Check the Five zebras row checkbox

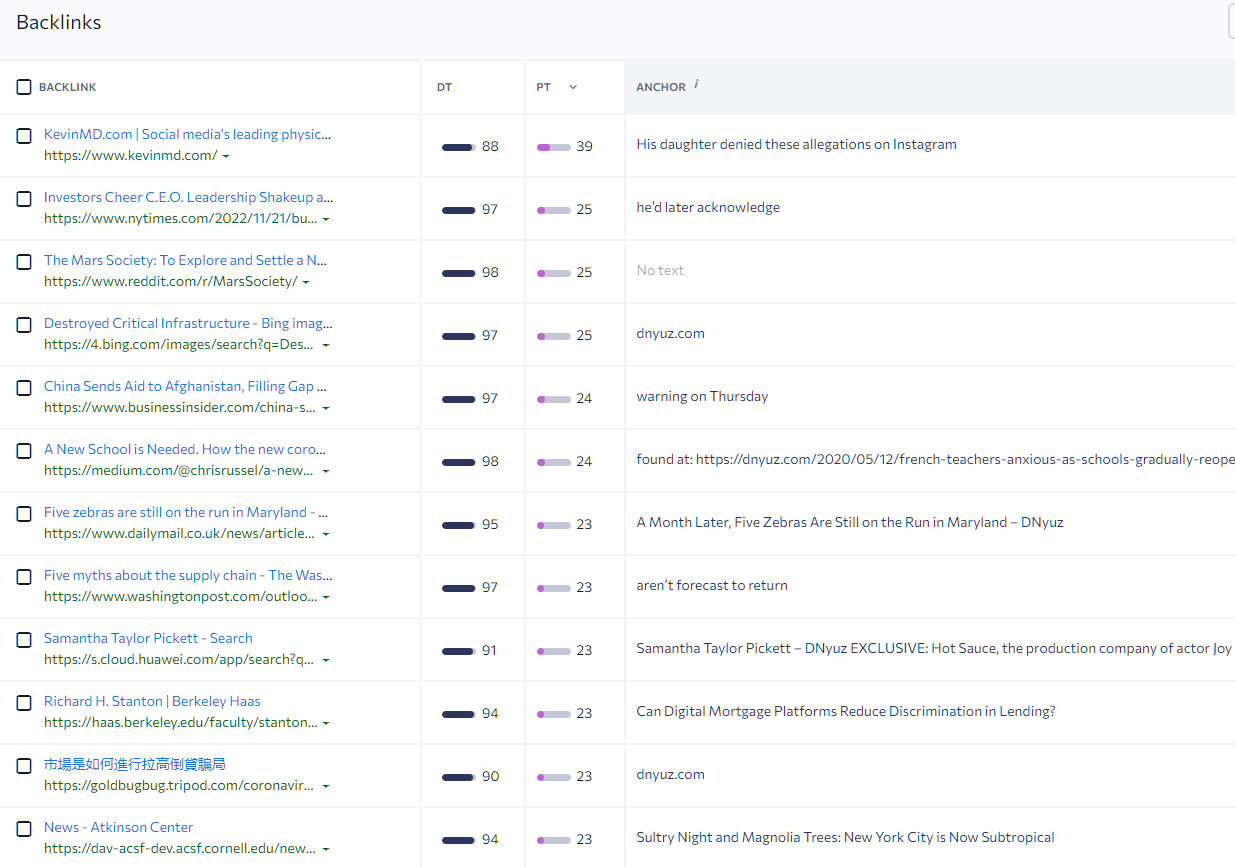[24, 514]
